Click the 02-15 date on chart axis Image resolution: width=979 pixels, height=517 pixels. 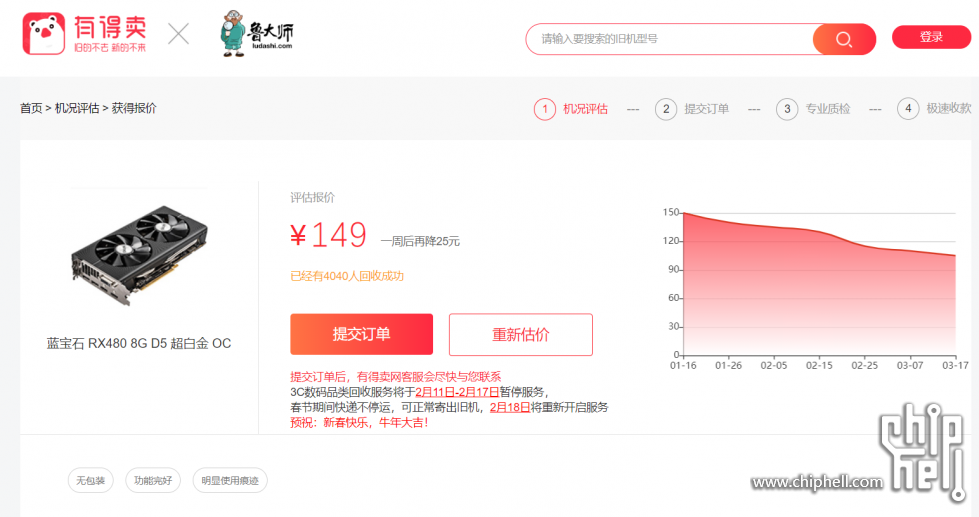(x=819, y=365)
